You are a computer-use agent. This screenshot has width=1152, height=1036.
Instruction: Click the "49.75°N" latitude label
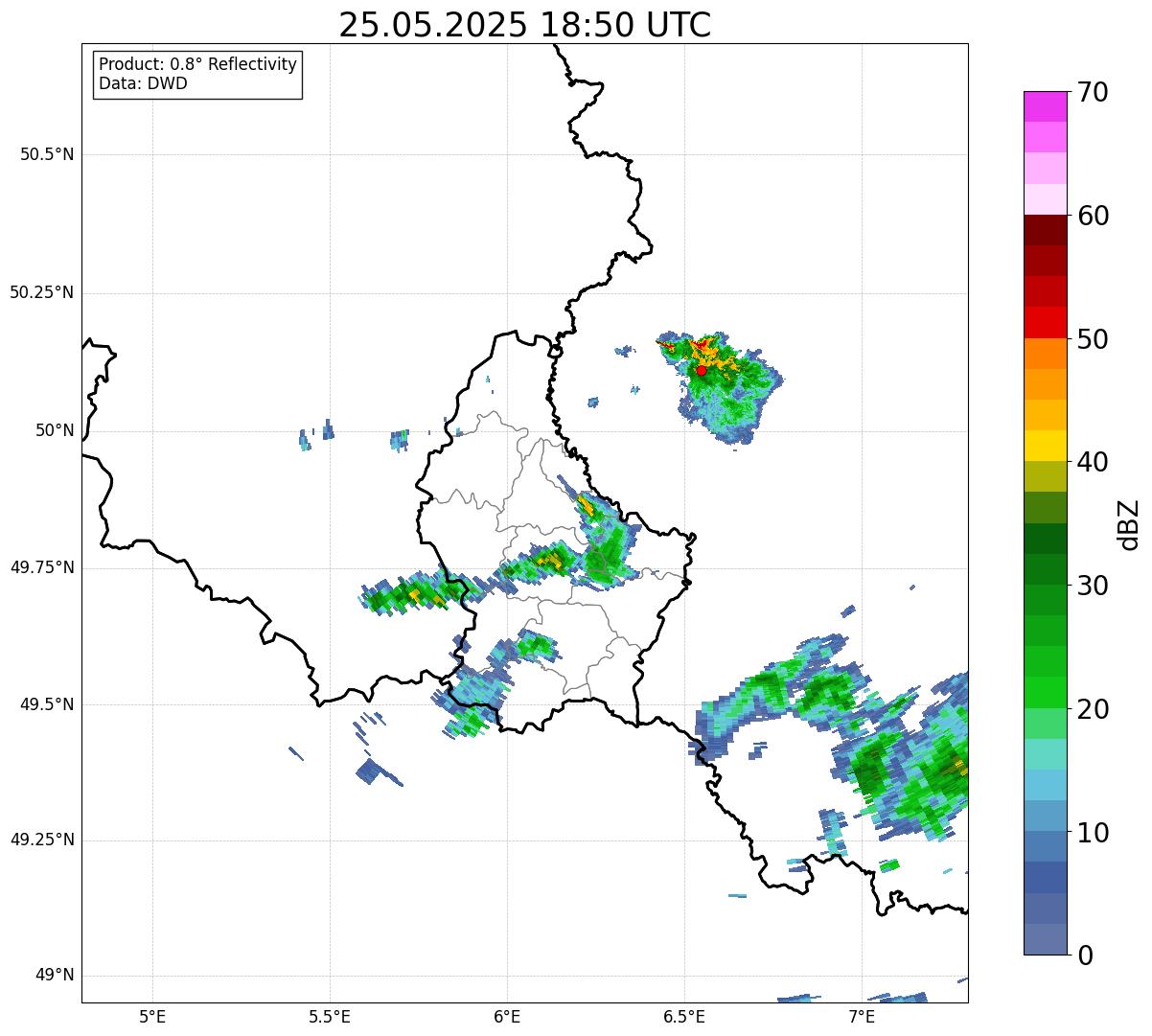pyautogui.click(x=42, y=567)
